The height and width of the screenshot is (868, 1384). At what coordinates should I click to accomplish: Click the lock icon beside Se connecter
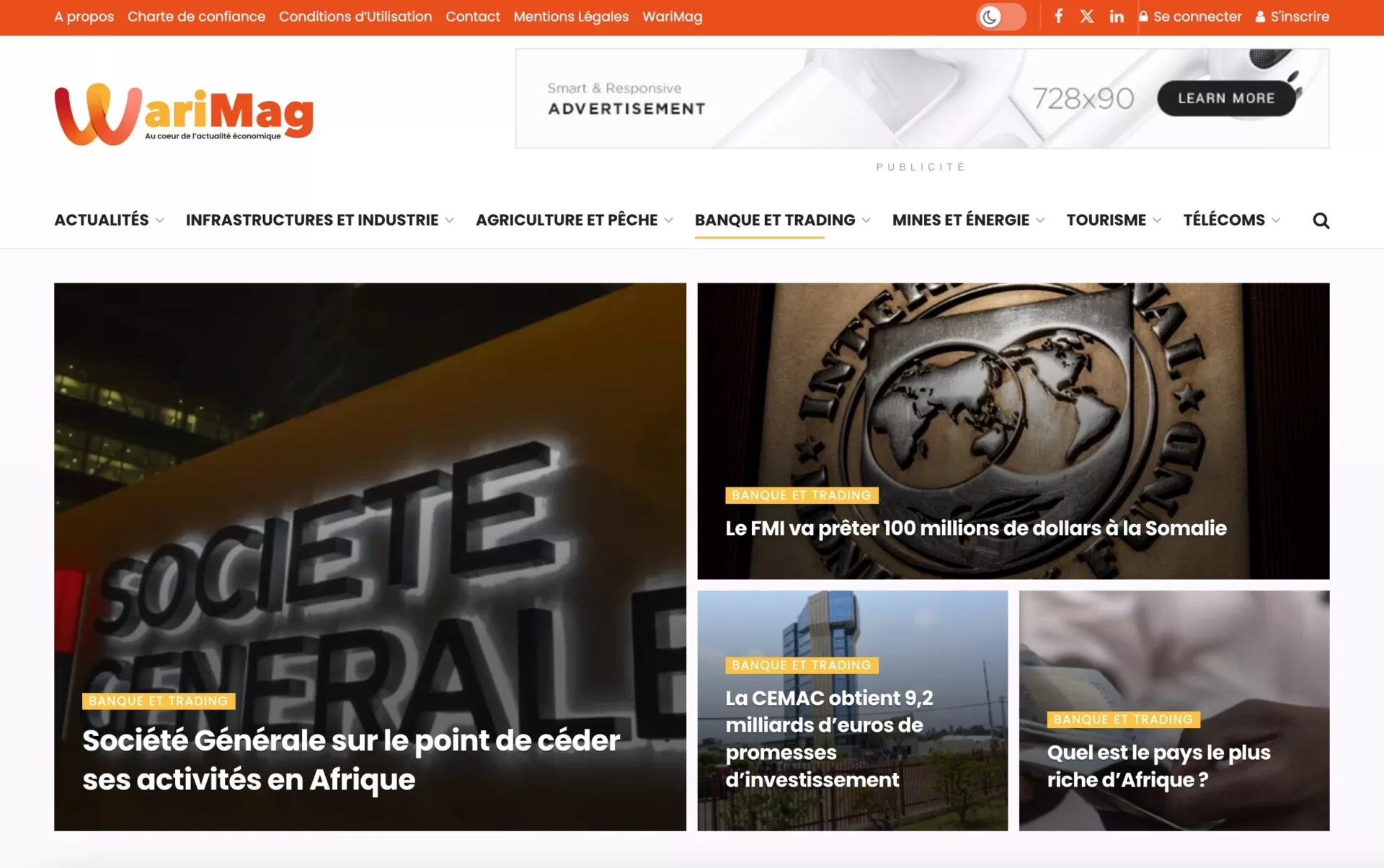(x=1143, y=16)
